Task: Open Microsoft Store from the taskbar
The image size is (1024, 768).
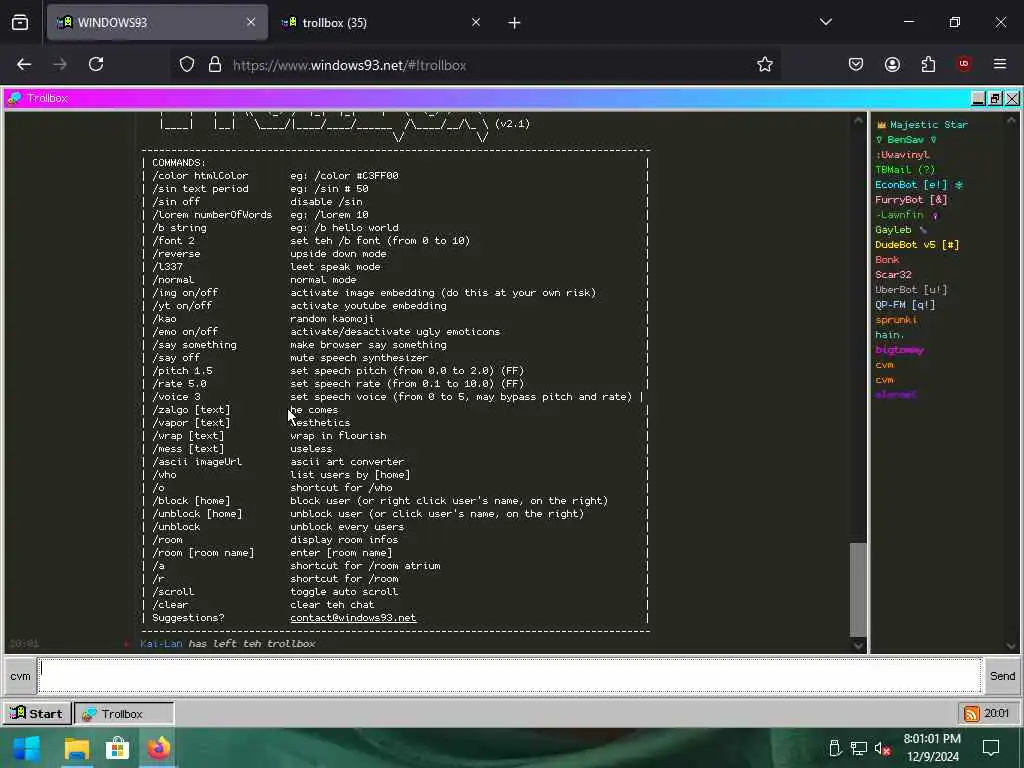Action: click(x=118, y=748)
